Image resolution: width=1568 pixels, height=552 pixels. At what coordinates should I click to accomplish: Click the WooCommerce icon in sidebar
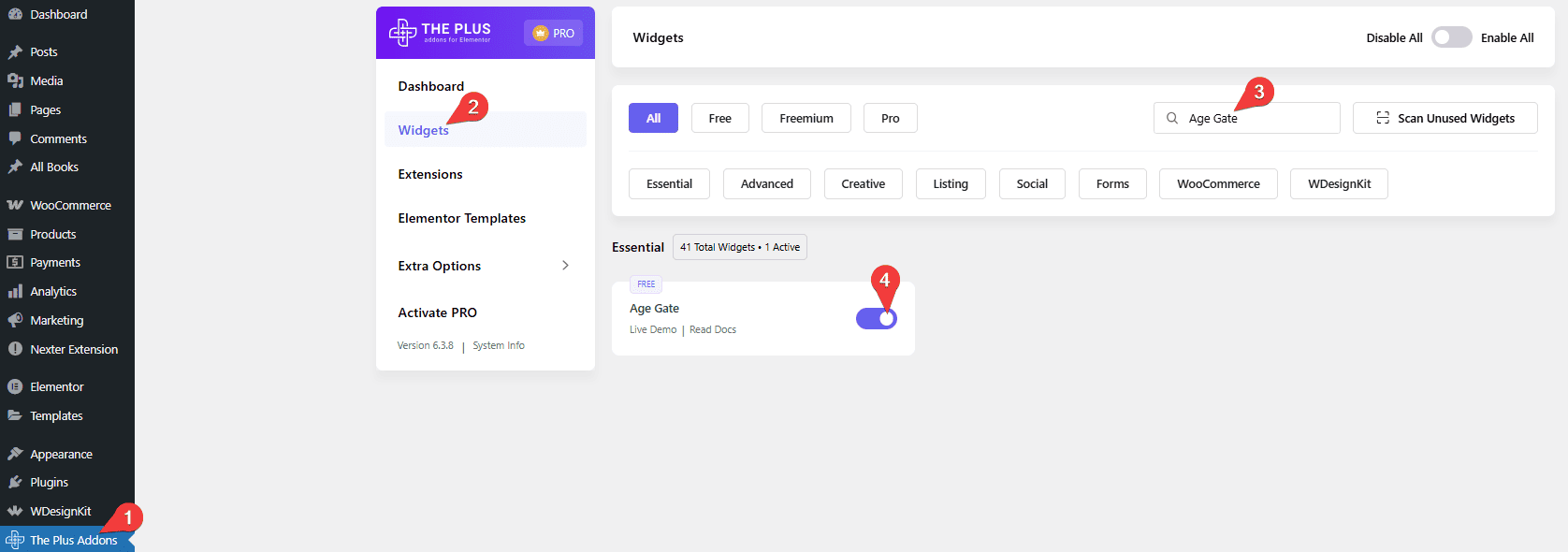click(15, 205)
